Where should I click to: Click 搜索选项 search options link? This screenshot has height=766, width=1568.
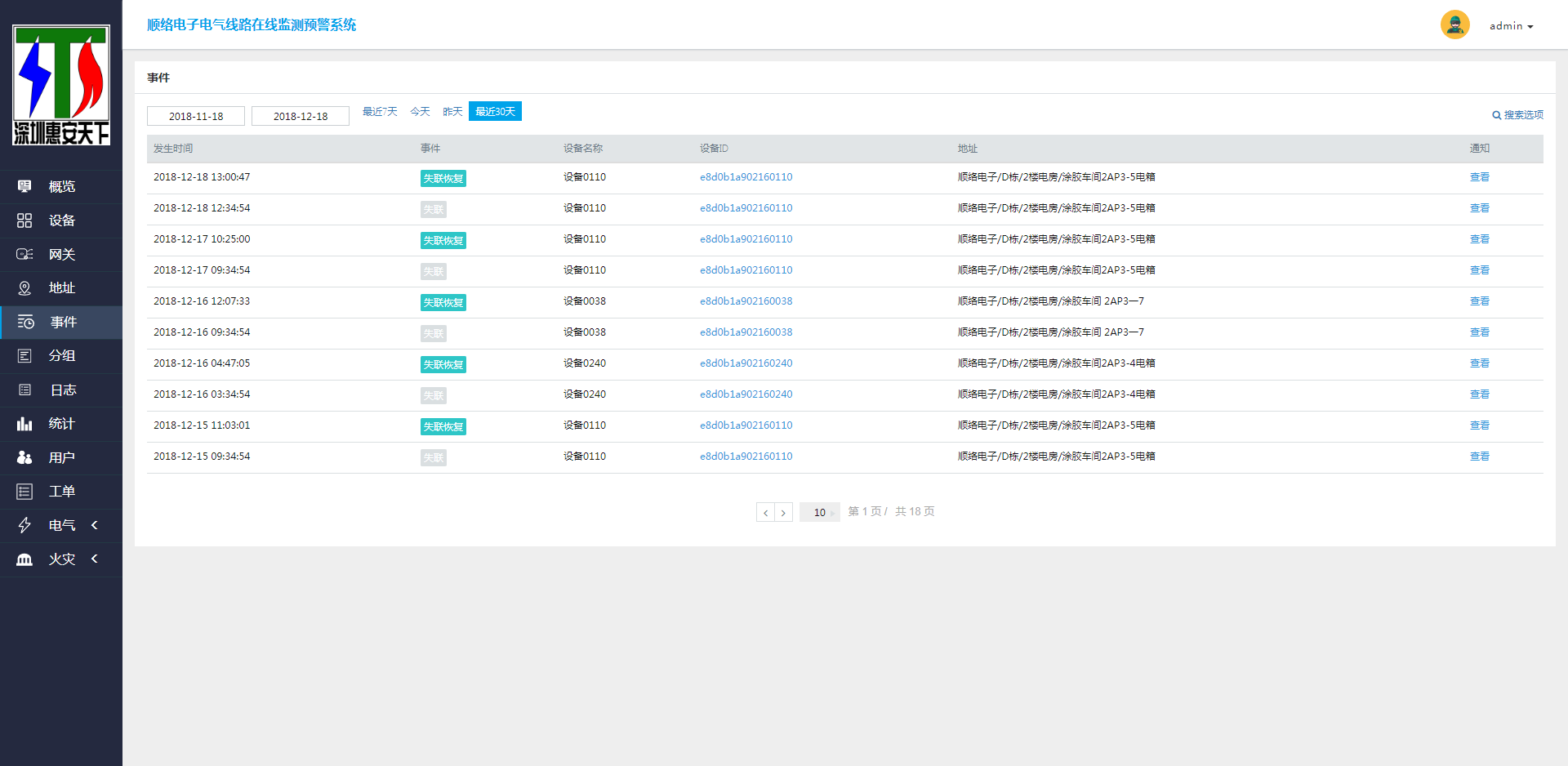pyautogui.click(x=1518, y=115)
